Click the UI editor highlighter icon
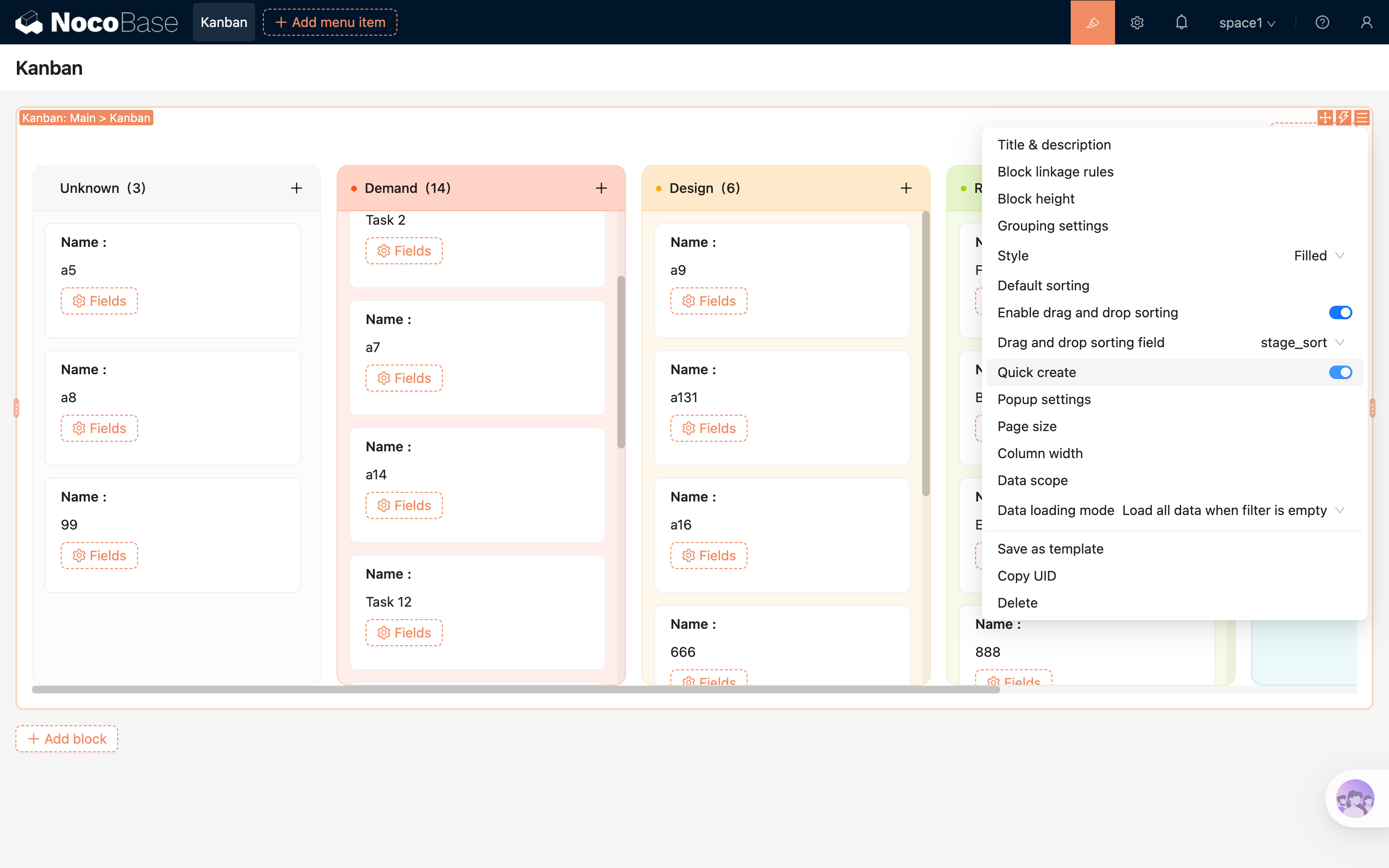This screenshot has width=1389, height=868. (x=1092, y=22)
